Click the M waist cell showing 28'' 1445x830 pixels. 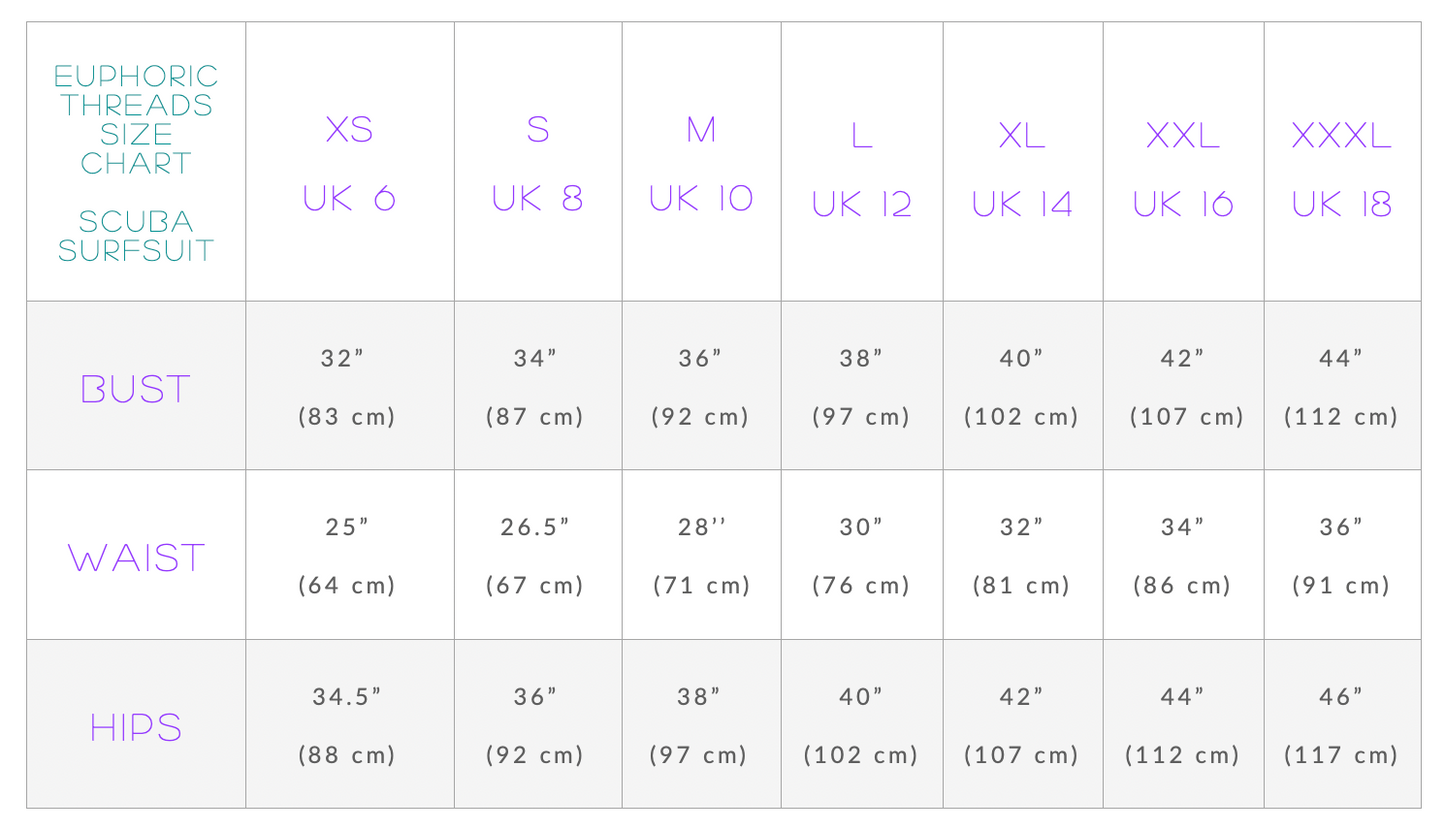(701, 555)
